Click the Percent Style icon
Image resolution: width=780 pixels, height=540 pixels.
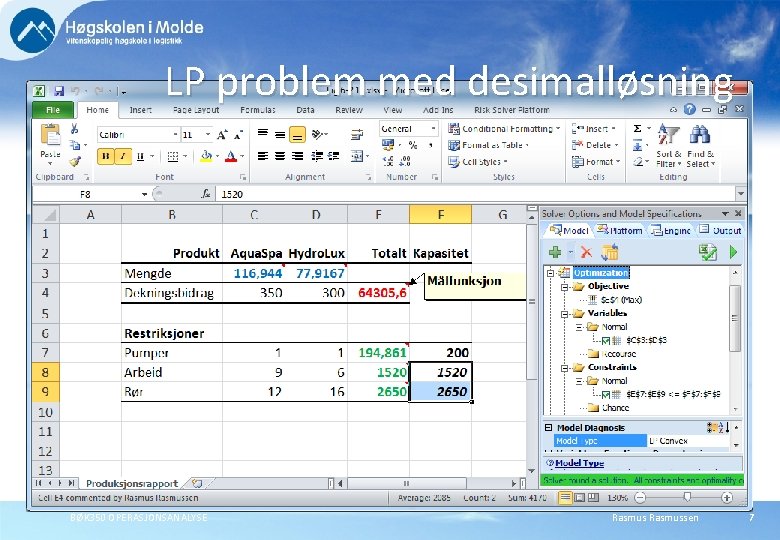pyautogui.click(x=412, y=145)
